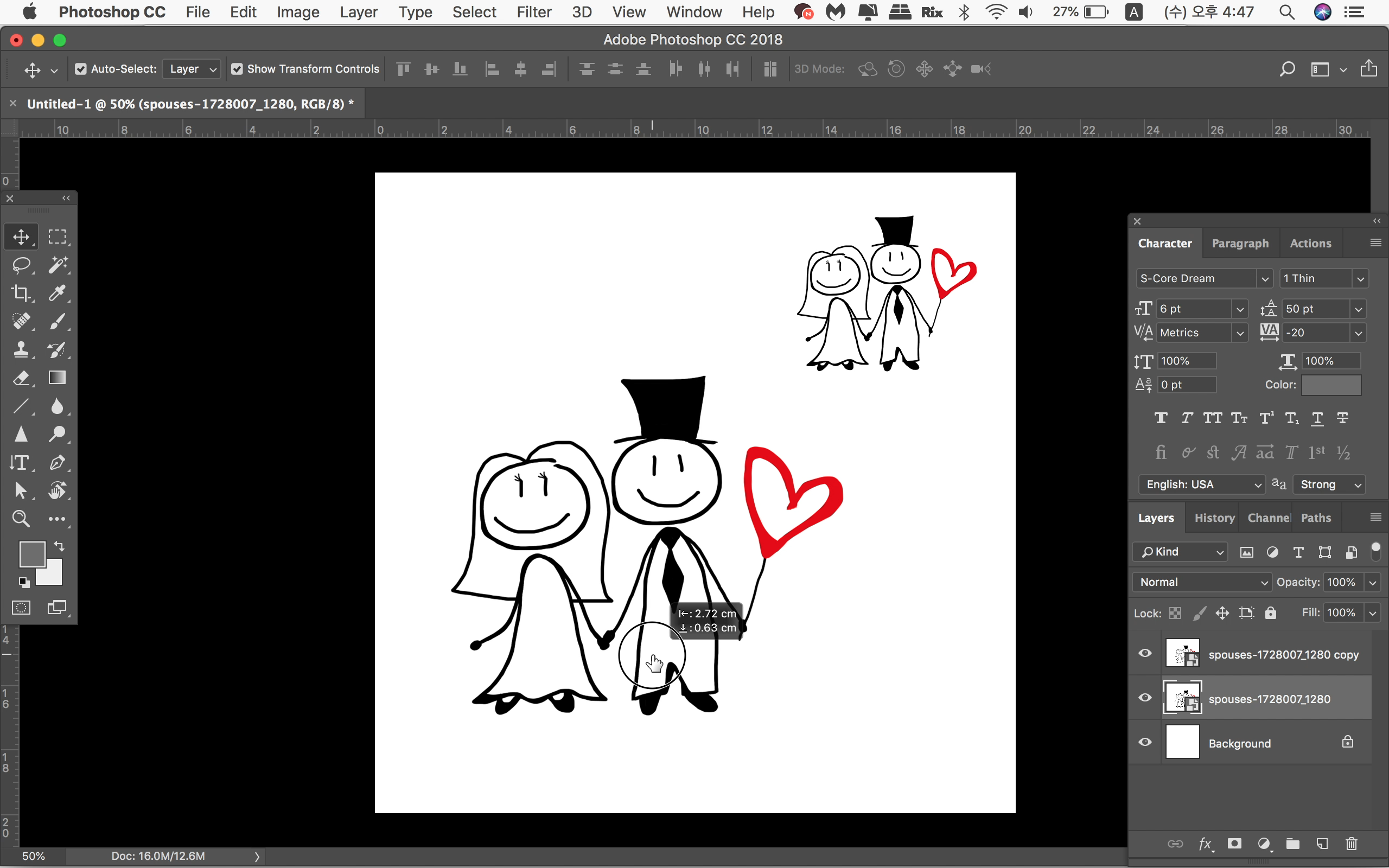The width and height of the screenshot is (1389, 868).
Task: Select the Magic Wand tool
Action: tap(57, 265)
